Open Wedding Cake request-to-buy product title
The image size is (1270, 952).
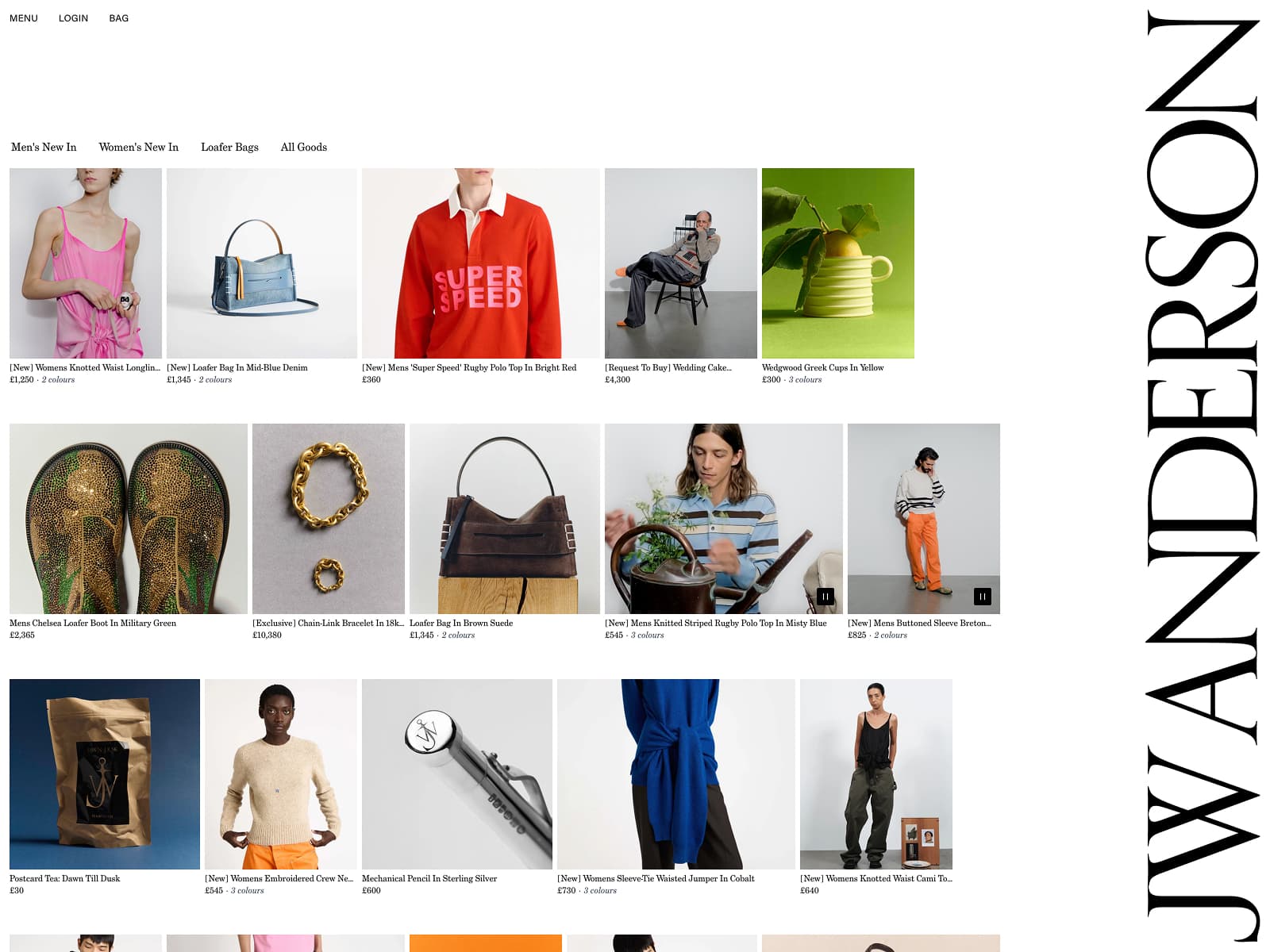coord(668,367)
